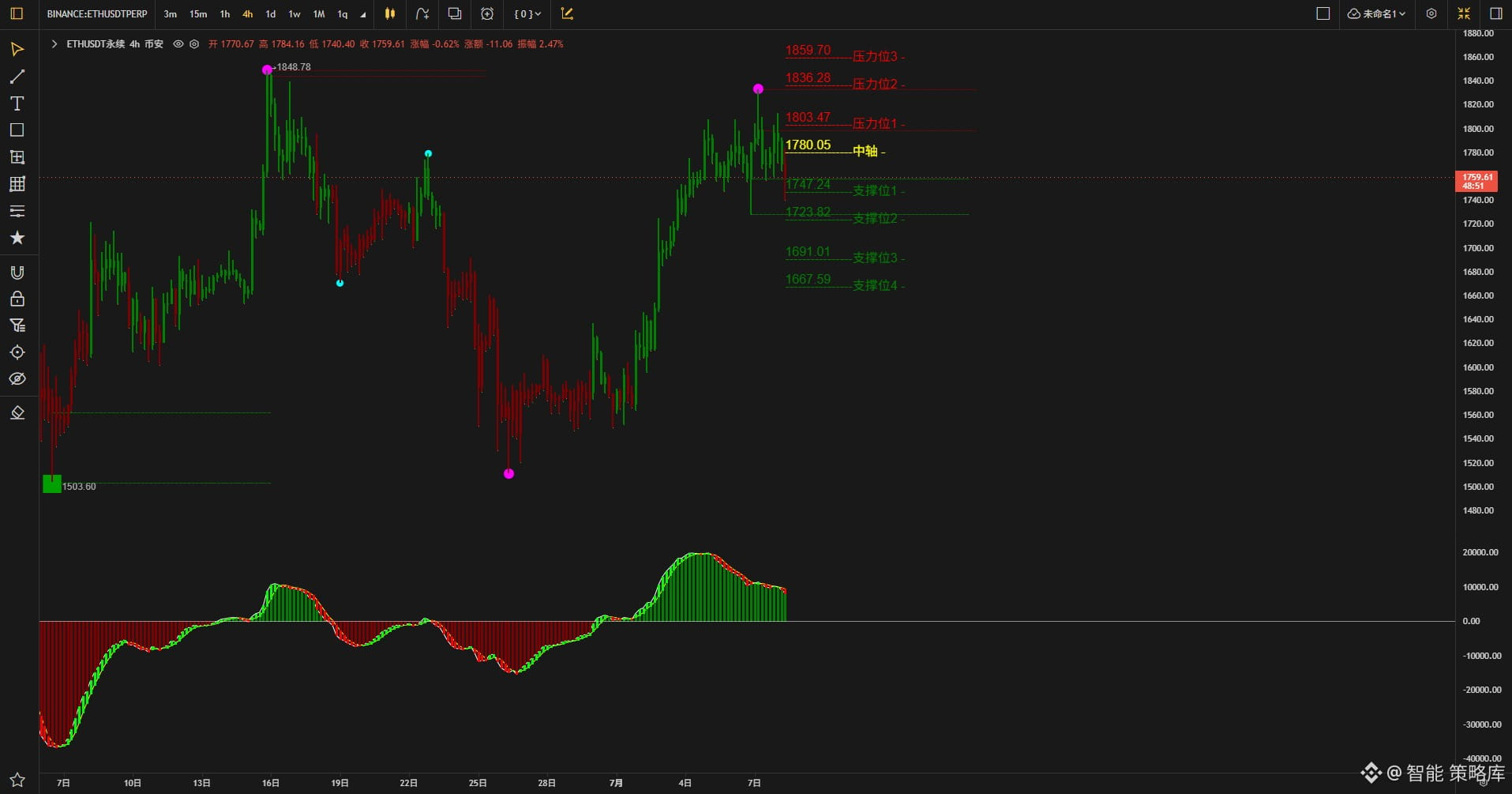This screenshot has height=794, width=1512.
Task: Expand the ETHUSDT永续 legend chevron
Action: click(x=54, y=44)
